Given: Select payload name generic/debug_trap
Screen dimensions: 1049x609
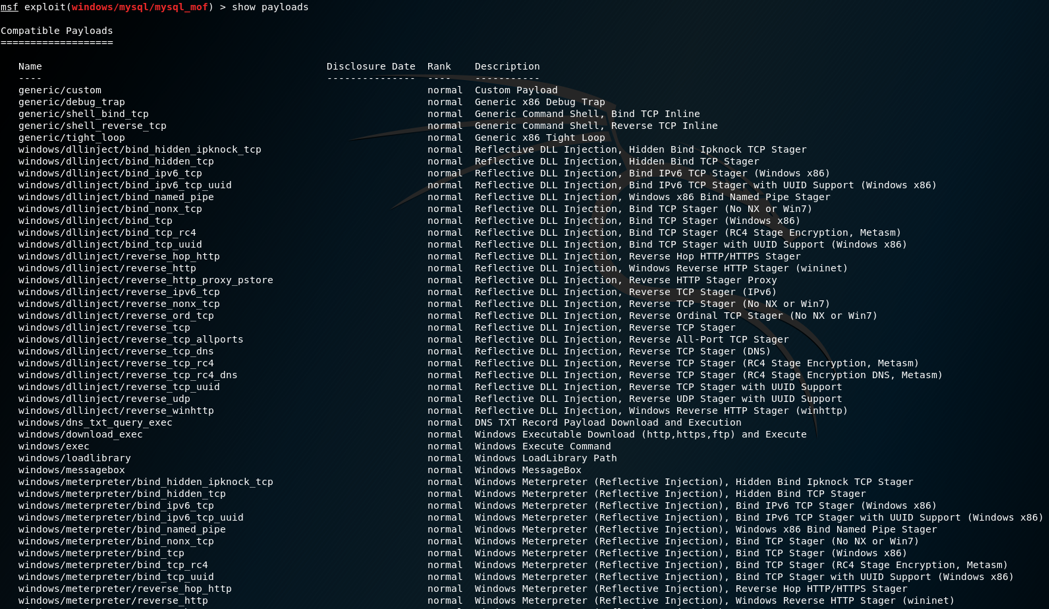Looking at the screenshot, I should [72, 102].
